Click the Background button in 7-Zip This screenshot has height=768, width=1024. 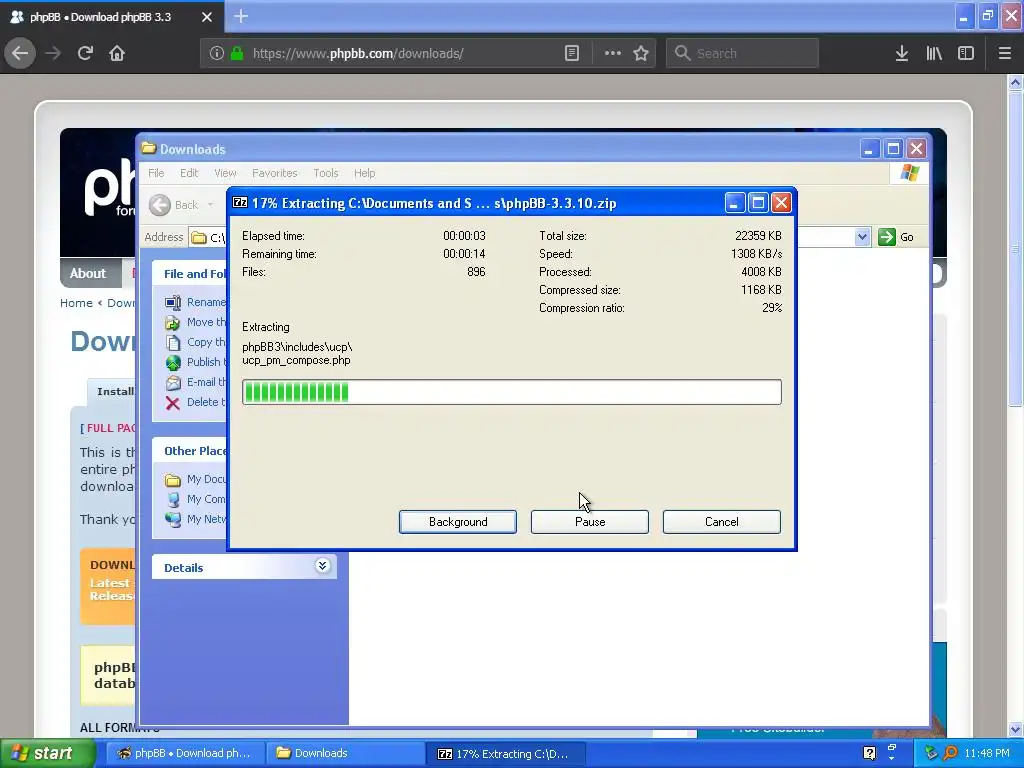[458, 522]
